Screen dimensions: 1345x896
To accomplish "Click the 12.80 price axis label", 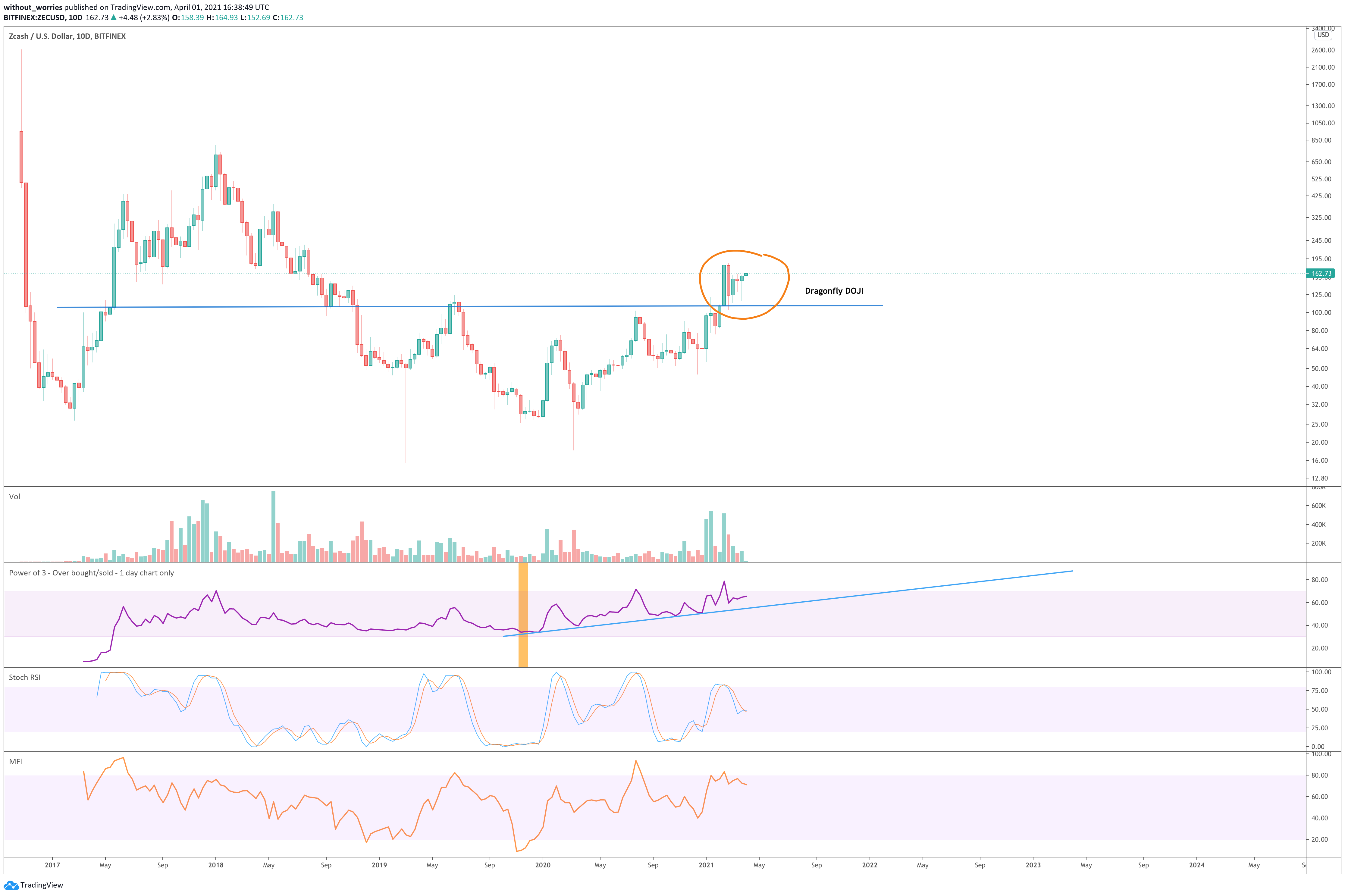I will pos(1320,478).
